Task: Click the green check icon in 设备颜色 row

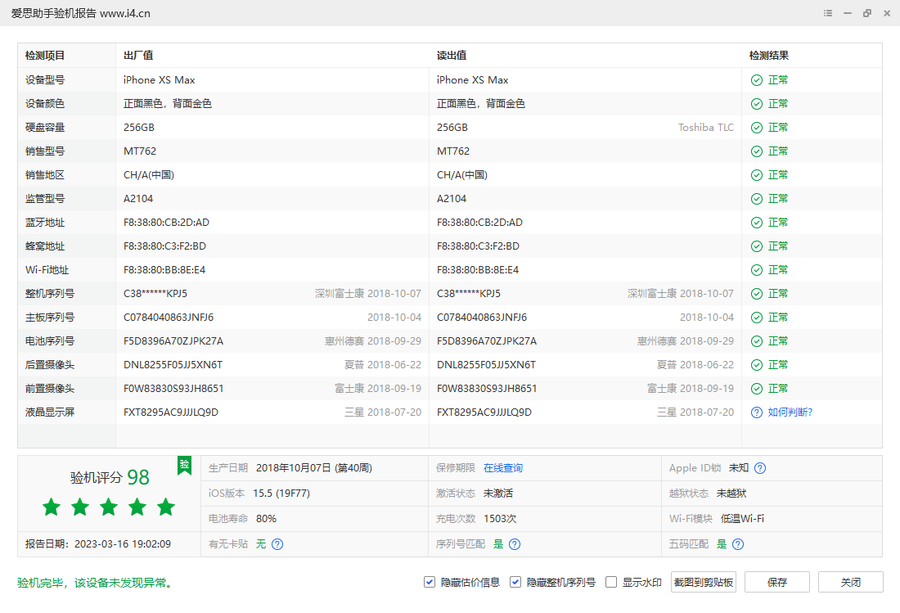Action: coord(757,104)
